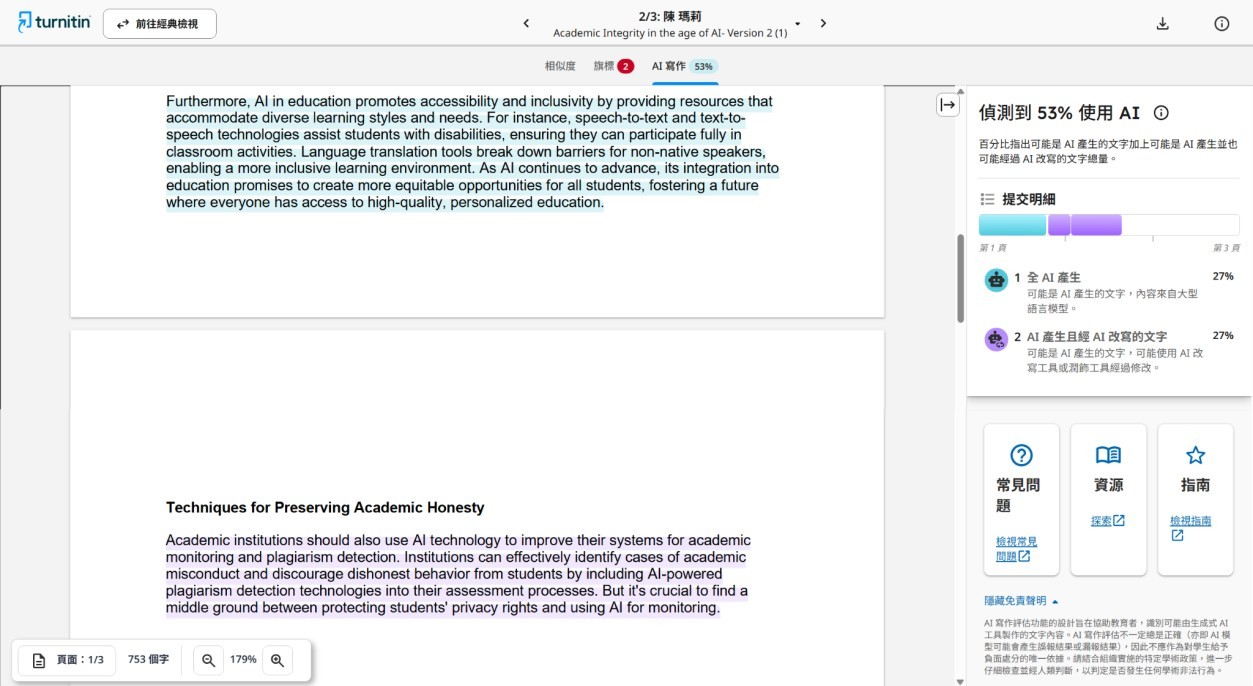Click 頁面：1/3 page indicator
Viewport: 1253px width, 686px height.
coord(68,660)
